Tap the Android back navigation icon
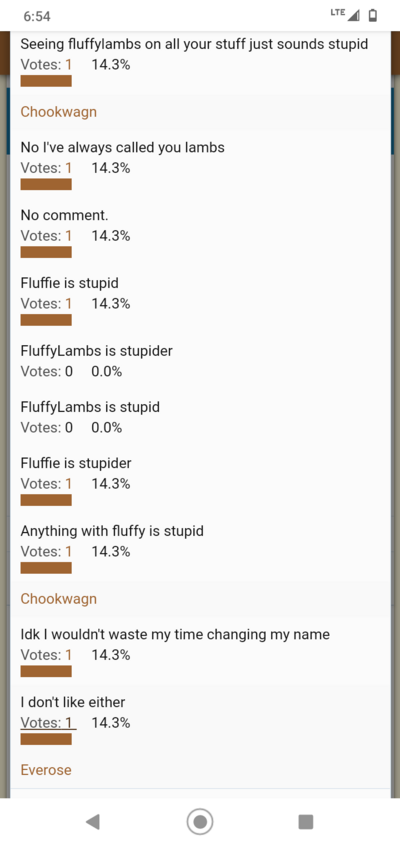This screenshot has height=845, width=400. click(x=93, y=821)
